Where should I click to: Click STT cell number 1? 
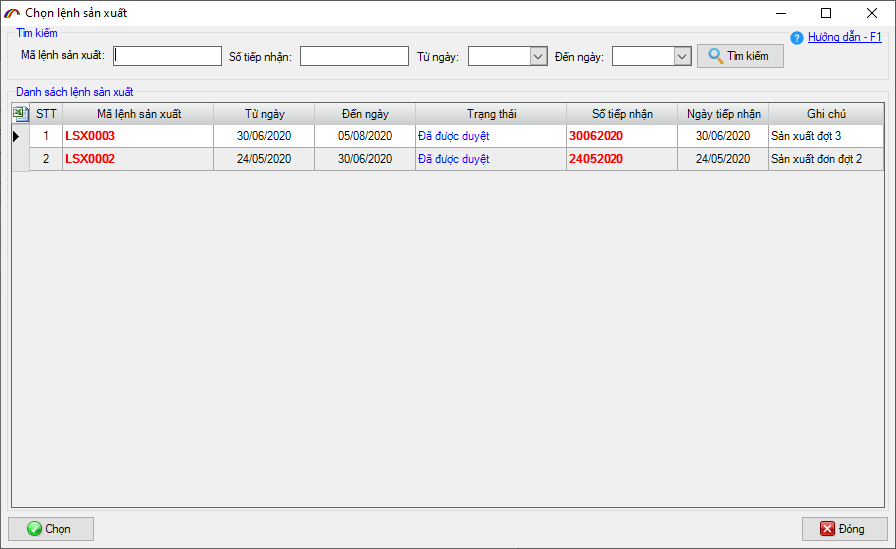[46, 136]
